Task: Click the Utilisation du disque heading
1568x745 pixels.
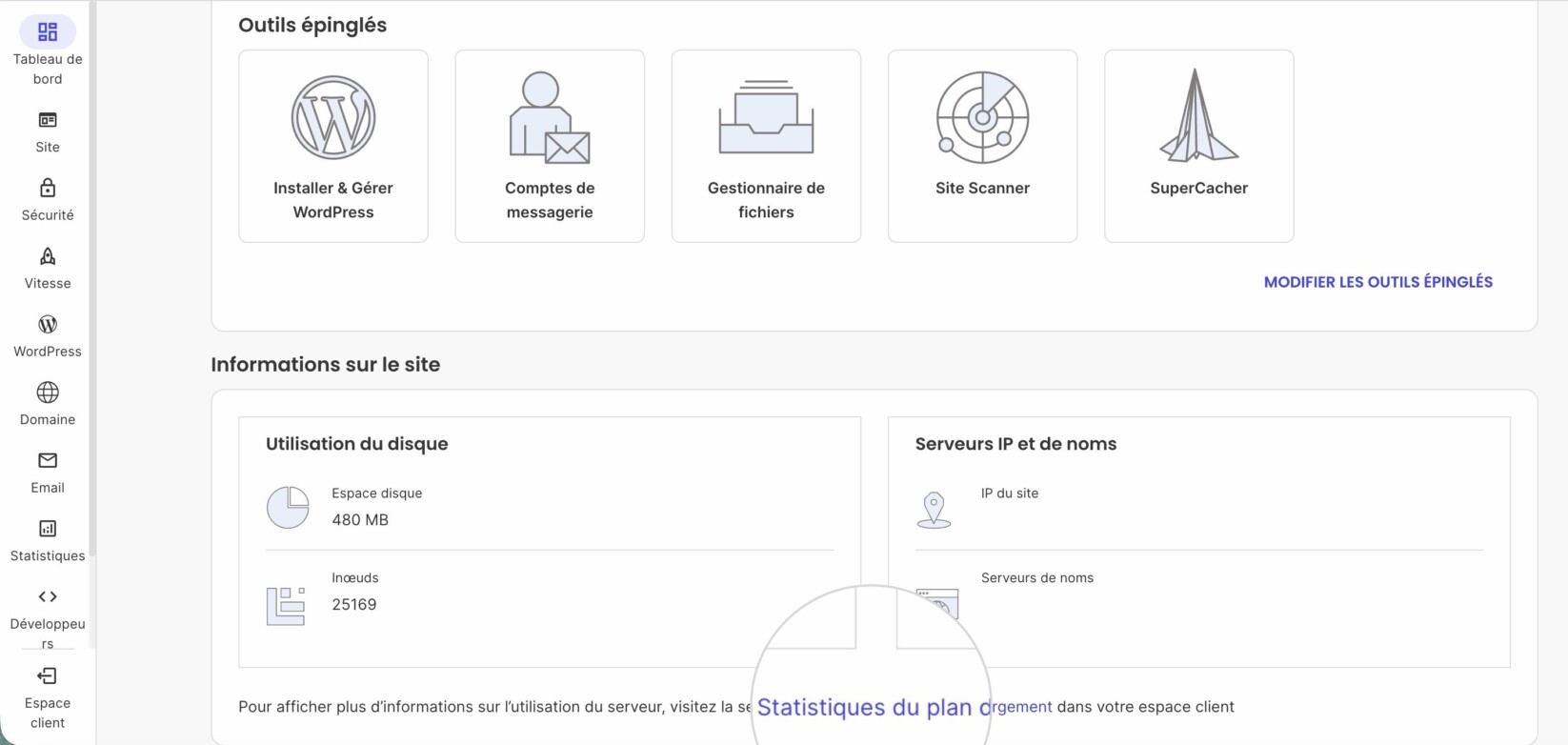Action: (x=357, y=444)
